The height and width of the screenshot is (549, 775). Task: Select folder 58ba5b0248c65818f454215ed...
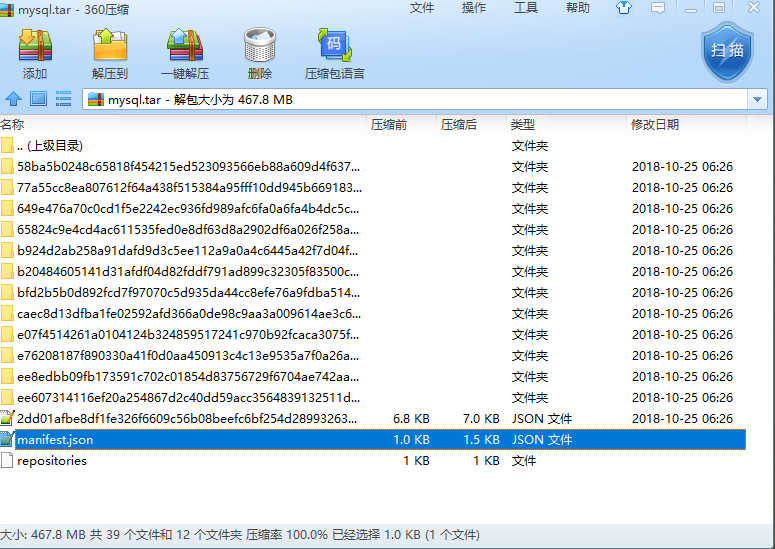click(x=373, y=167)
